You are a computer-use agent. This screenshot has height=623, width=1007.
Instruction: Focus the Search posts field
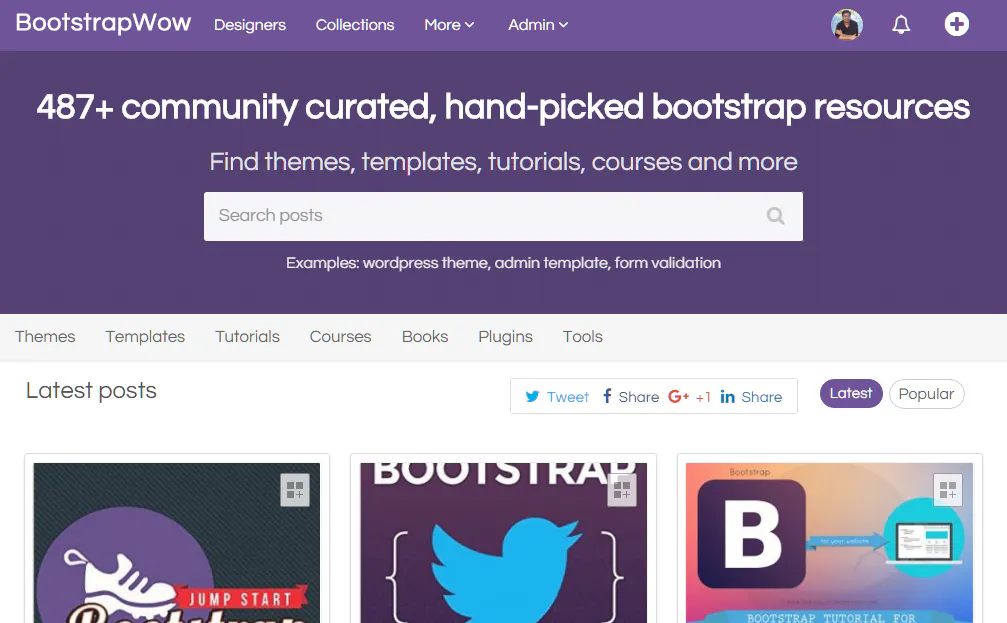[504, 216]
